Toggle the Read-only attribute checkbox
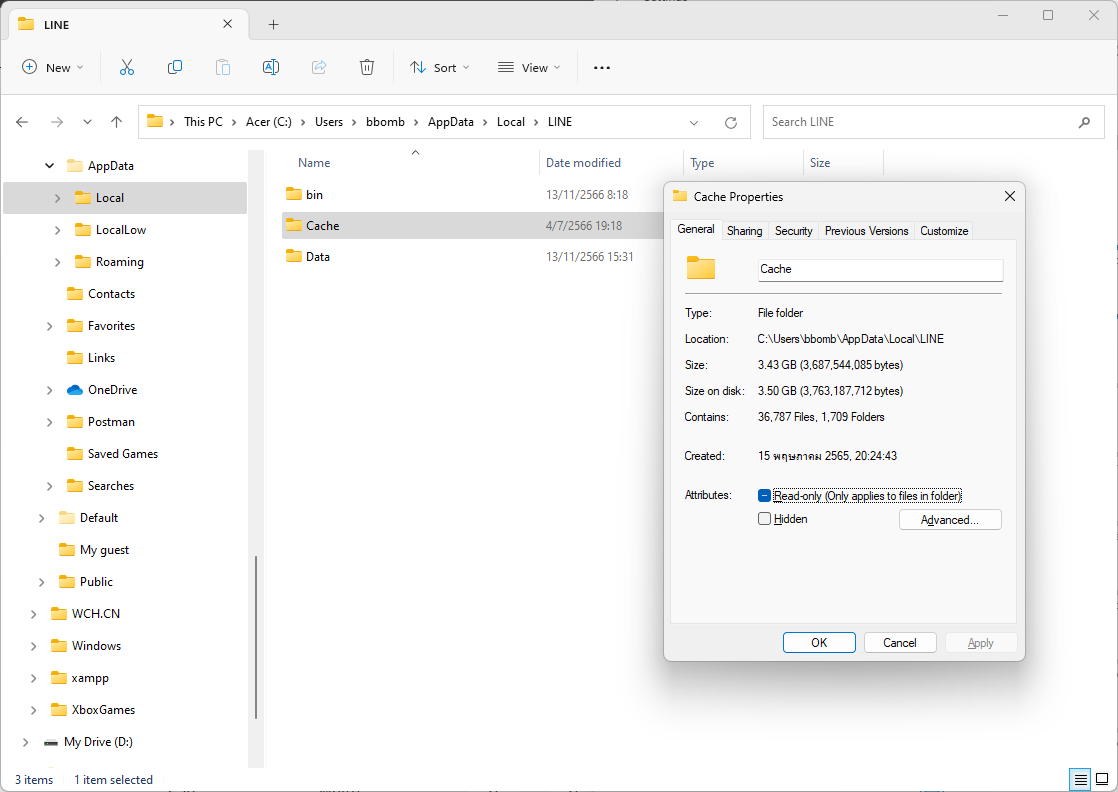The width and height of the screenshot is (1118, 792). 765,496
